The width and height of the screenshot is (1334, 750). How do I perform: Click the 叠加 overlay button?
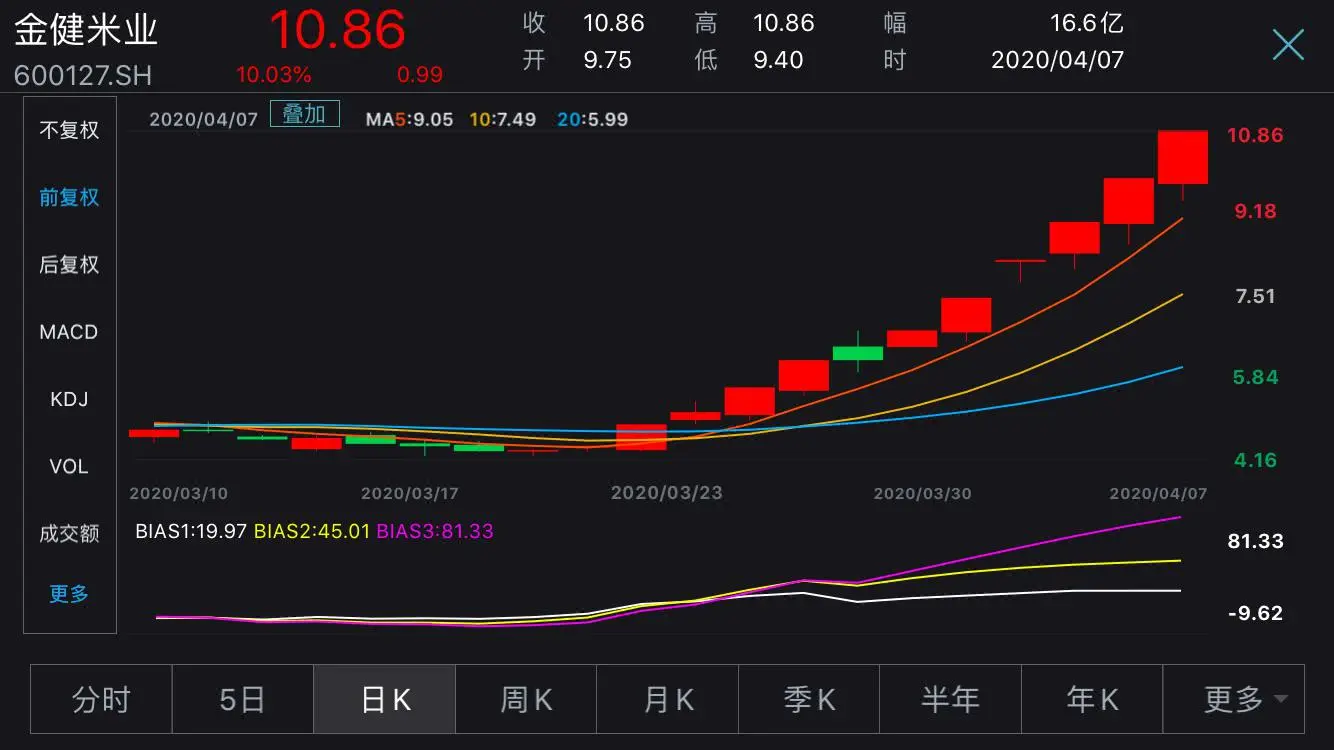[304, 114]
